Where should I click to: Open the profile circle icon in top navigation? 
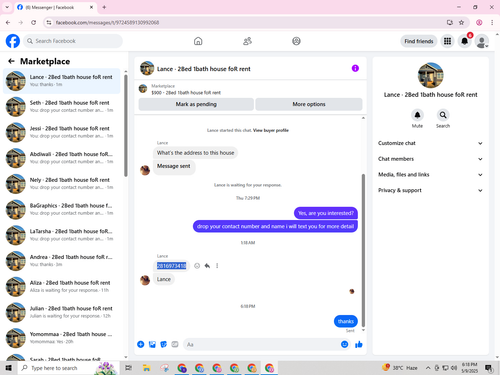296,41
